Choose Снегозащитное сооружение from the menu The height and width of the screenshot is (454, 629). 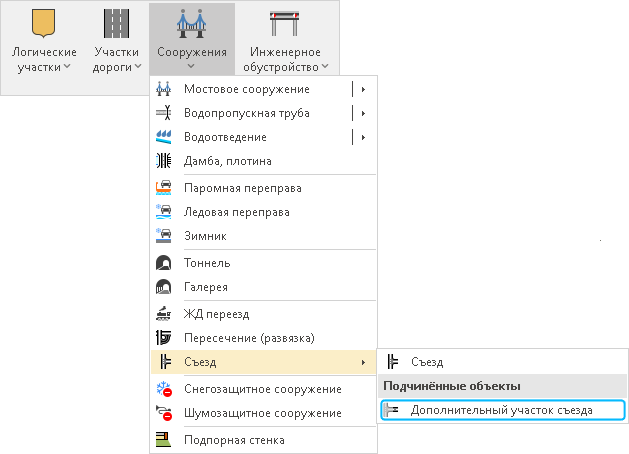tap(264, 389)
